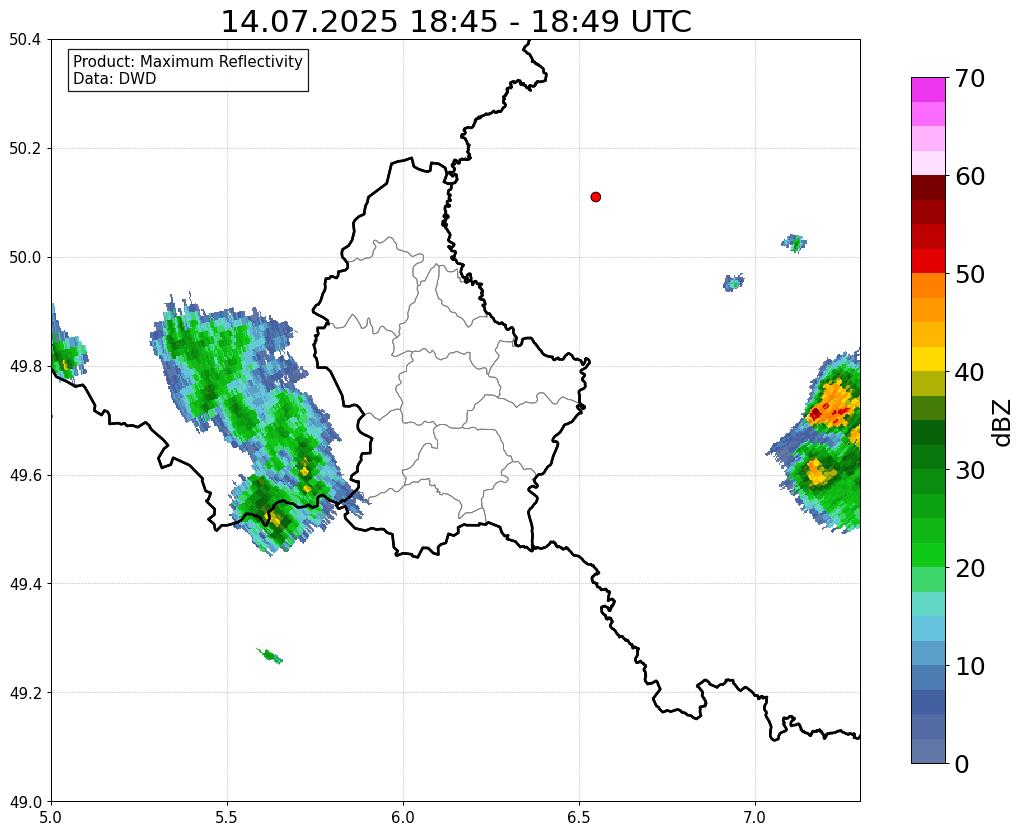Image resolution: width=1023 pixels, height=834 pixels.
Task: Click the plot title date and time
Action: [456, 22]
